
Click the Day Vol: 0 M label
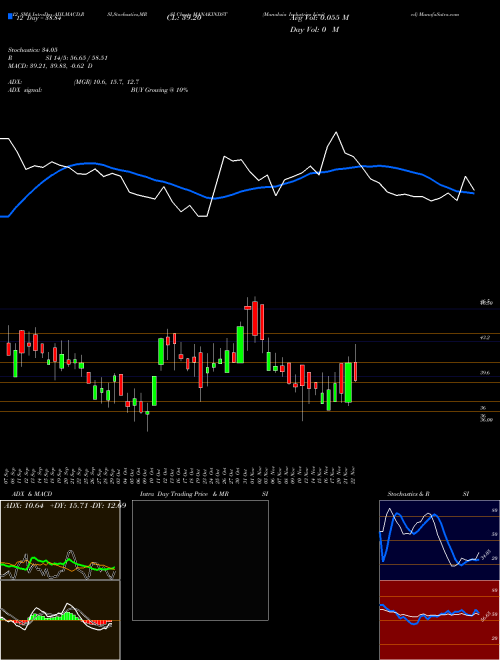(x=314, y=30)
